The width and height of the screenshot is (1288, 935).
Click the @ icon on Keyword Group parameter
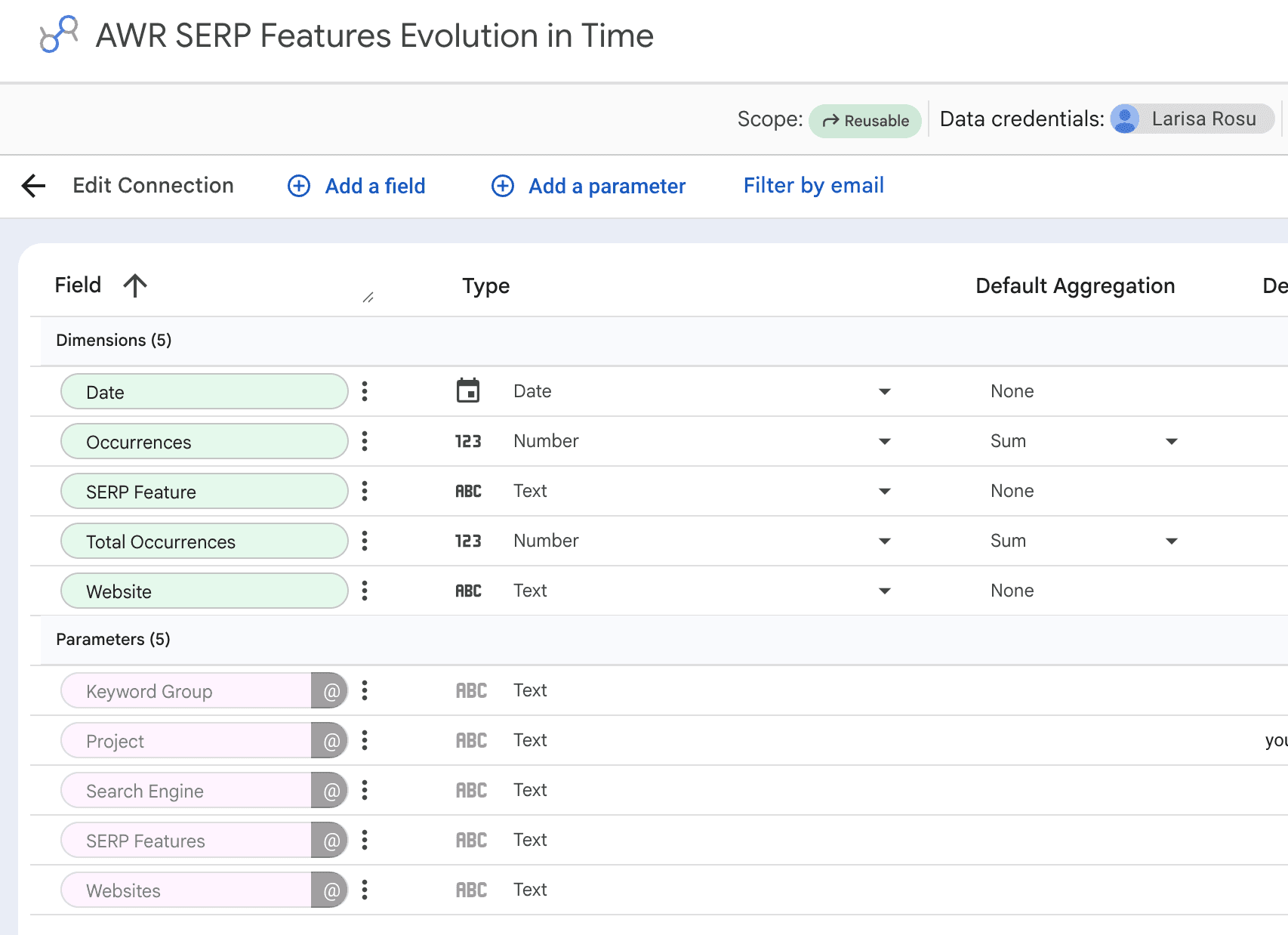(330, 691)
